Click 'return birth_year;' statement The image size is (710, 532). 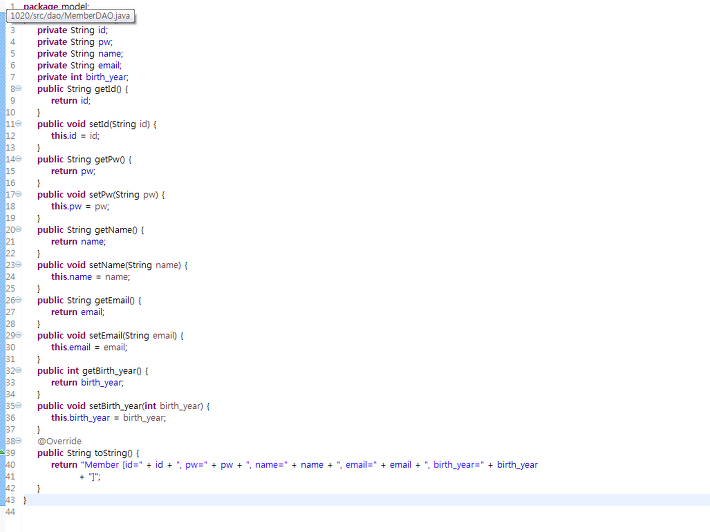point(87,383)
